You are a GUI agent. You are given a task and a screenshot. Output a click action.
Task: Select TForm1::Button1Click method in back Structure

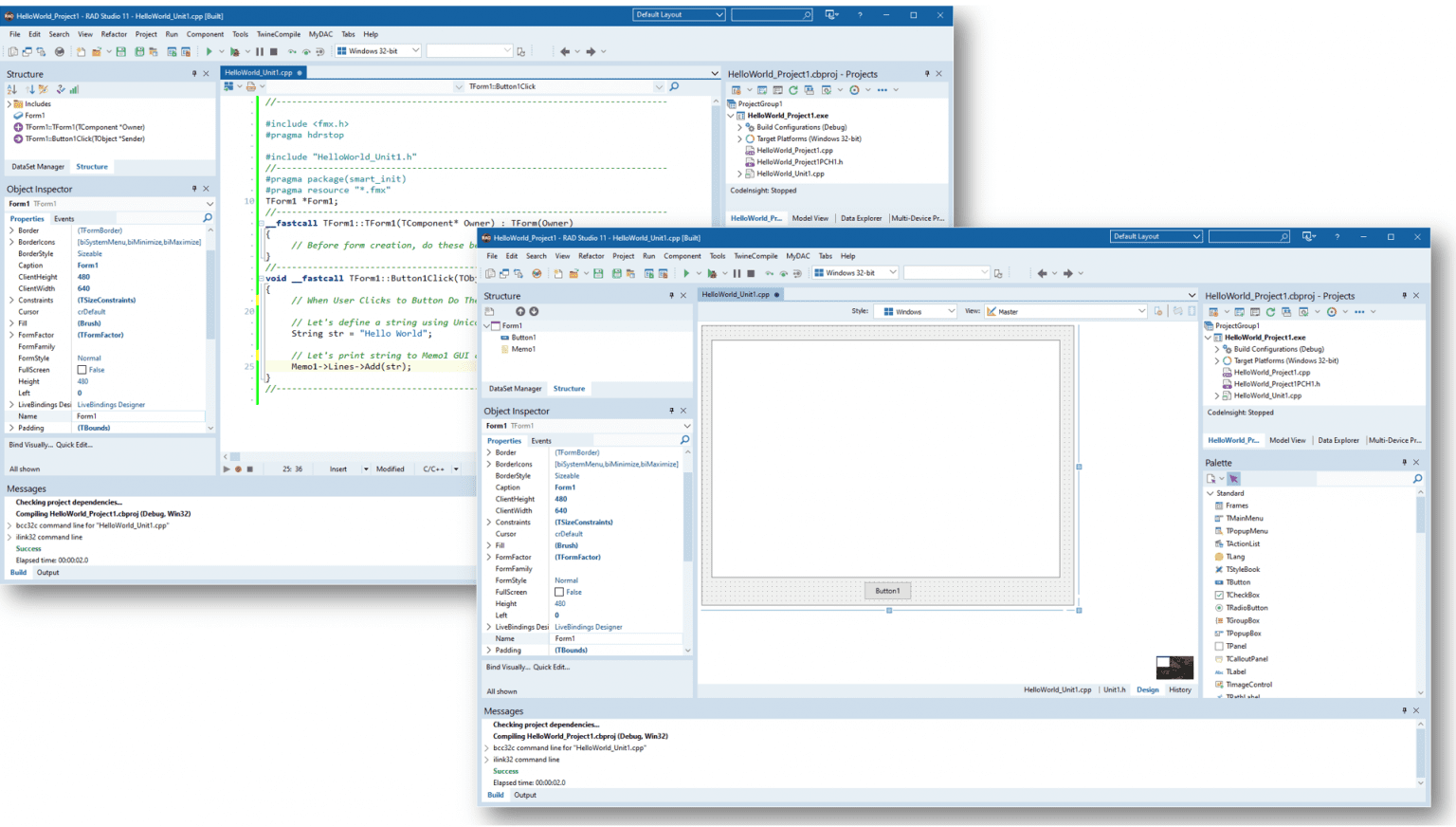coord(85,138)
